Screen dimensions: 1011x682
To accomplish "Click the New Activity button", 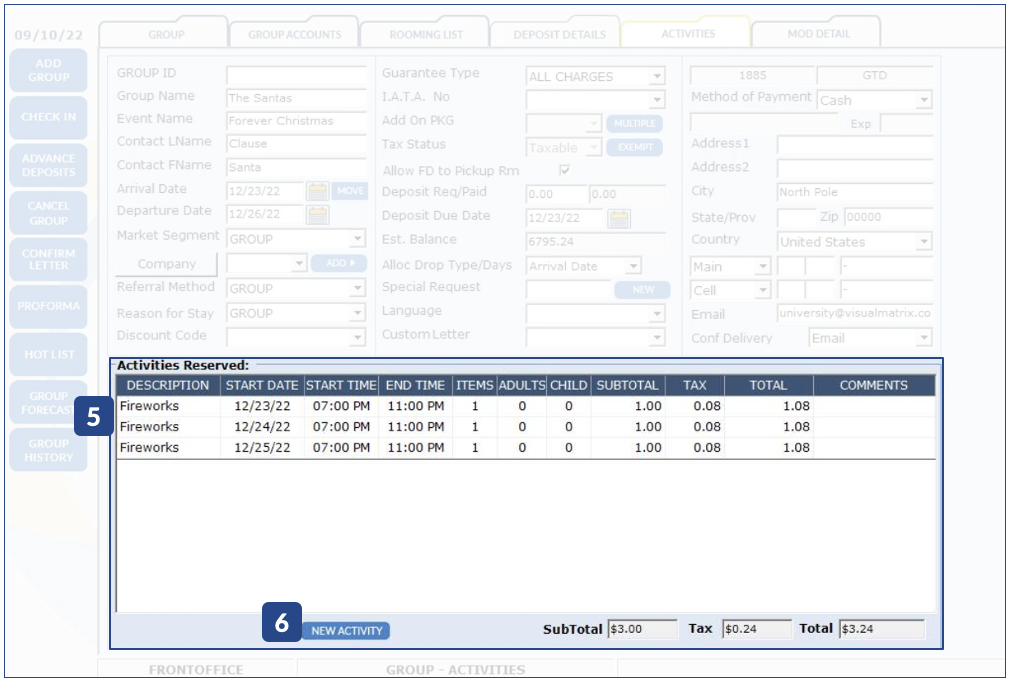I will 346,631.
